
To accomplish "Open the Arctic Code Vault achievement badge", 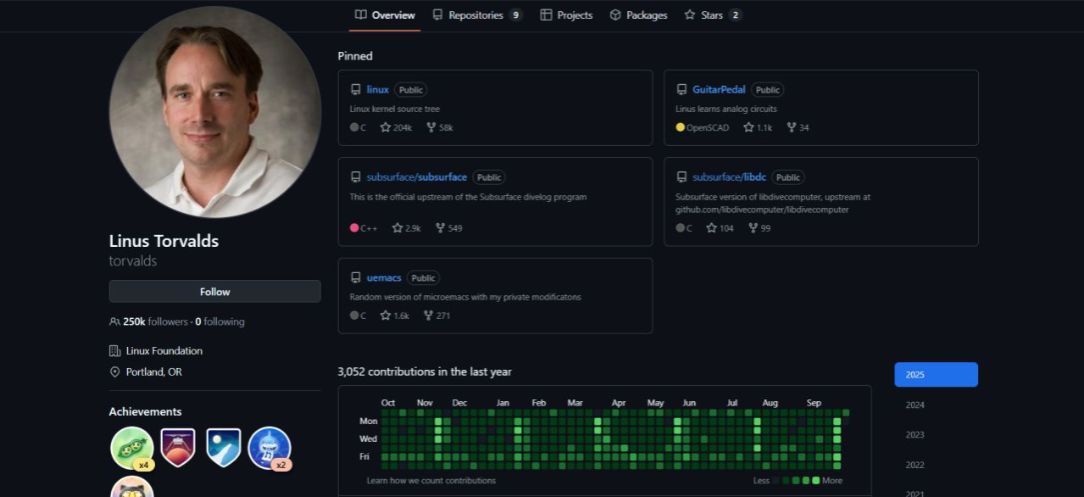I will (223, 447).
